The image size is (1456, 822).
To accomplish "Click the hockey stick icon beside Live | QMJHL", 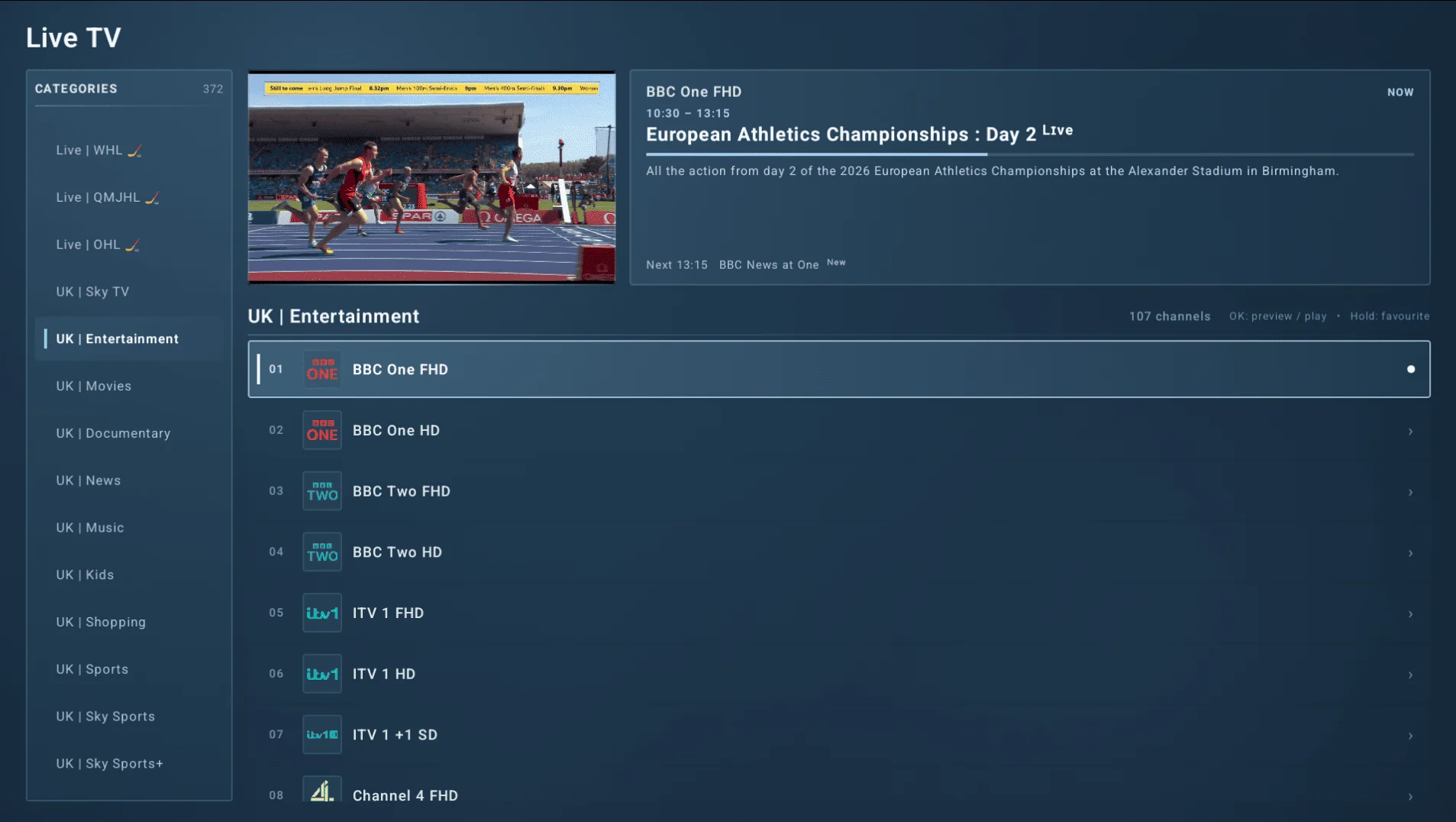I will (x=152, y=198).
